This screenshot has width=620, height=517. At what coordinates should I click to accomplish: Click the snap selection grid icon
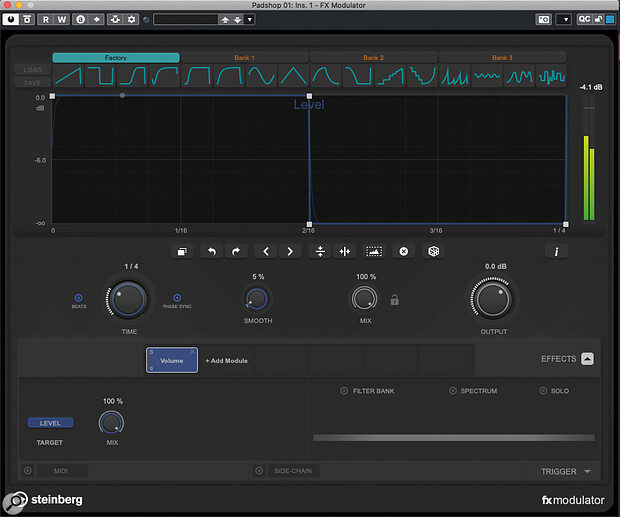pyautogui.click(x=374, y=251)
